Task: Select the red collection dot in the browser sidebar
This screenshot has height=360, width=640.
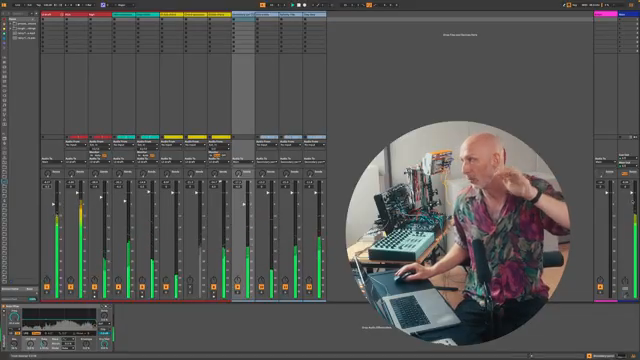Action: [4, 19]
